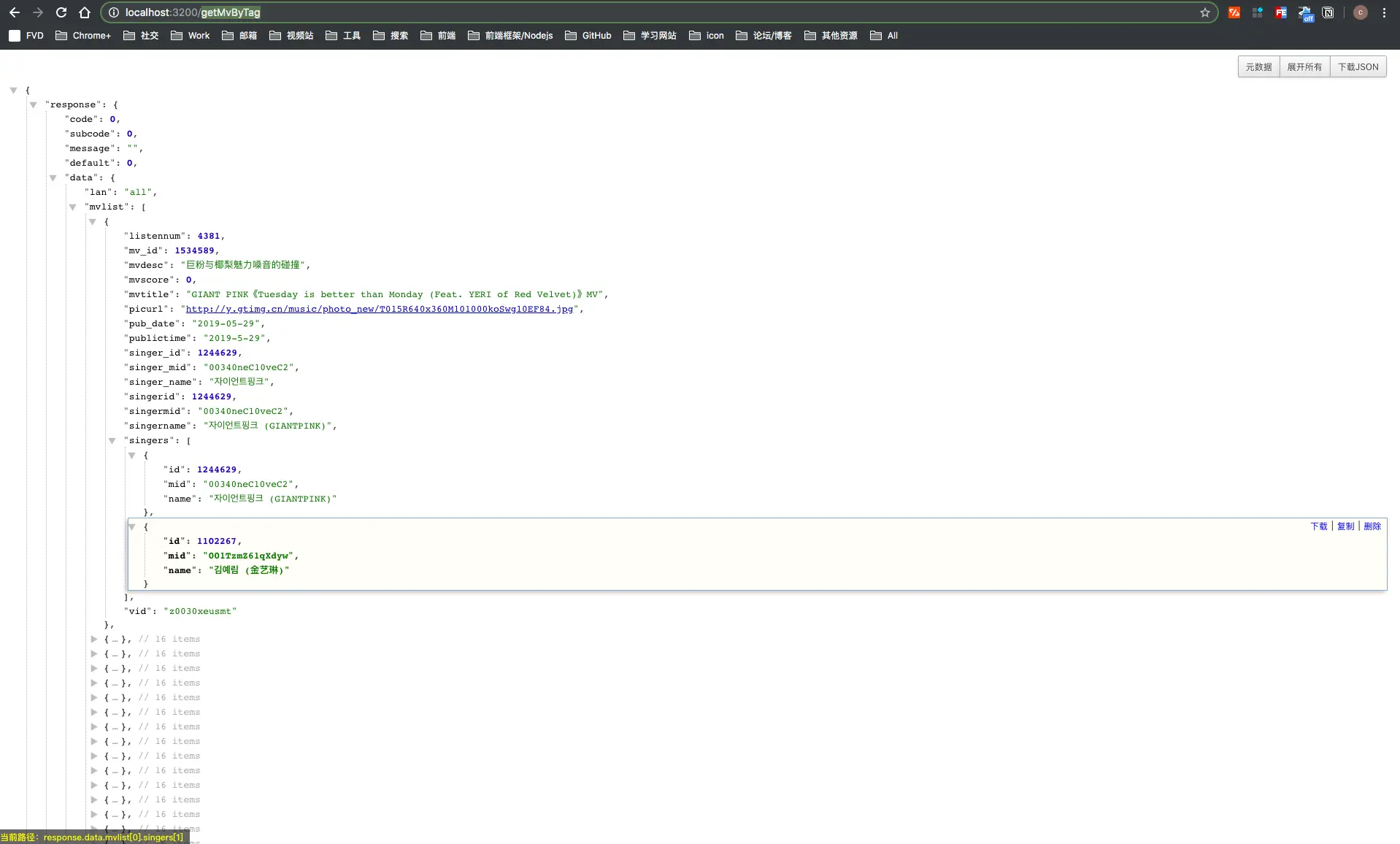Bookmark this page with star icon
Screen dimensions: 1400x844
(1205, 12)
